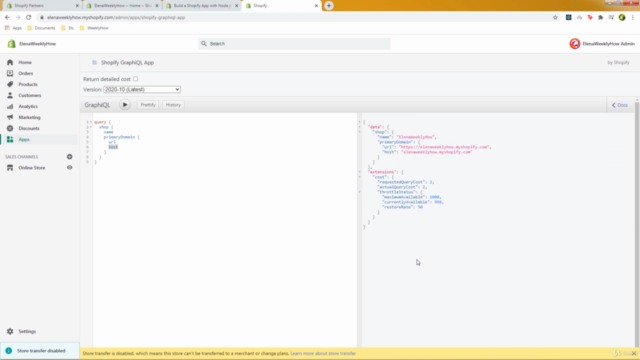The width and height of the screenshot is (640, 360).
Task: Open Apps bookmark shortcut
Action: 13,28
